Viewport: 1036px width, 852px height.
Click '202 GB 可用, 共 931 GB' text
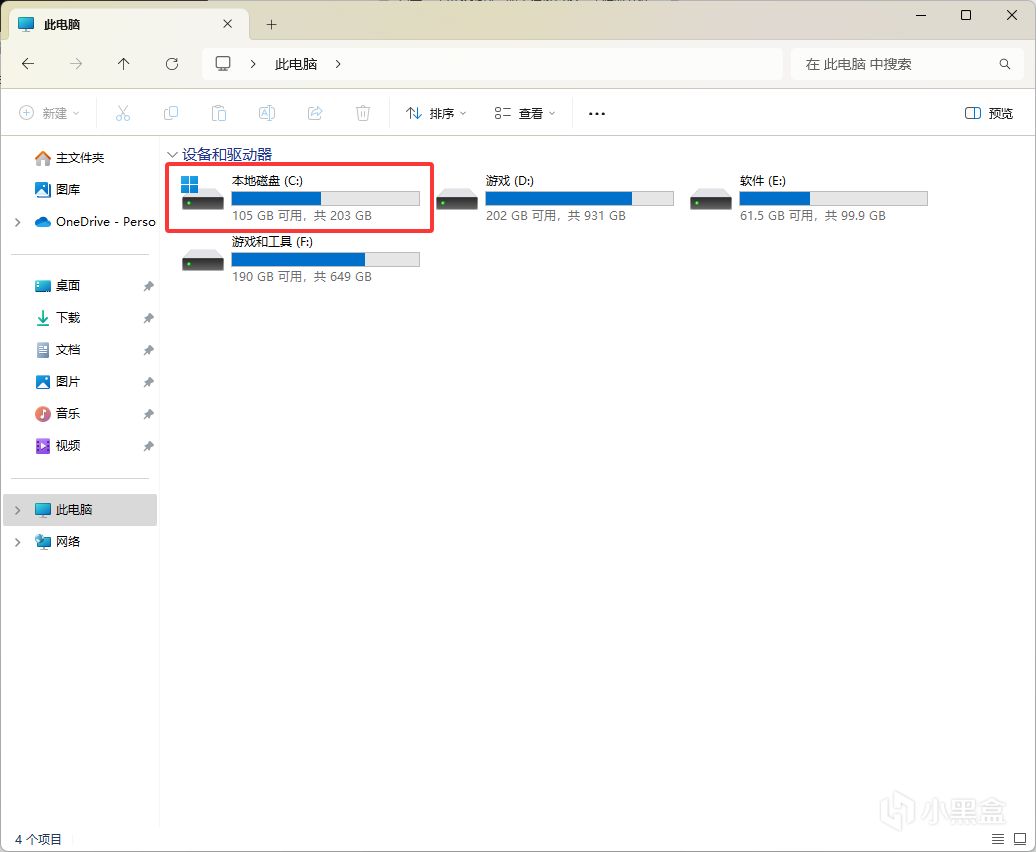click(x=556, y=216)
